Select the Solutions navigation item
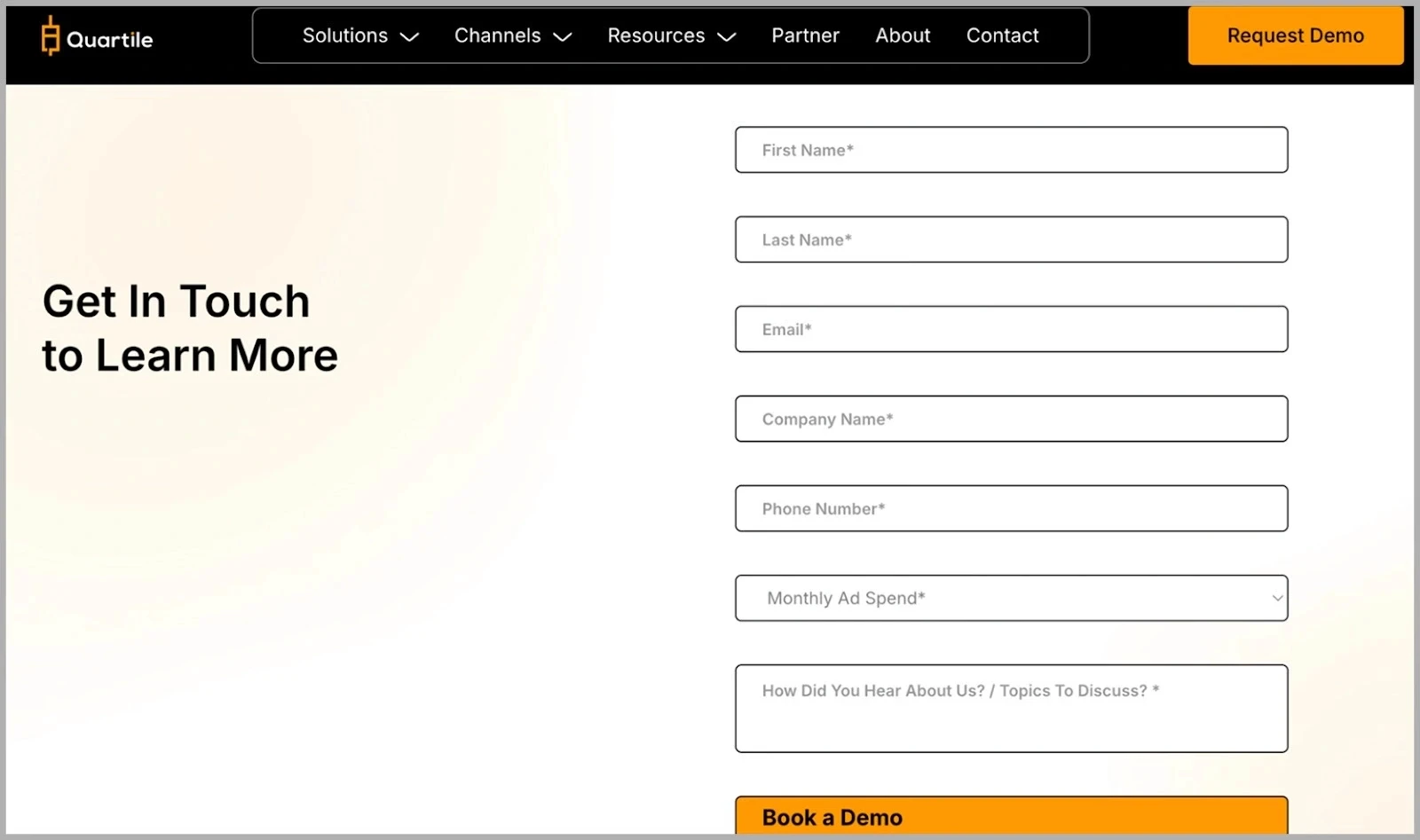This screenshot has height=840, width=1420. pos(345,35)
